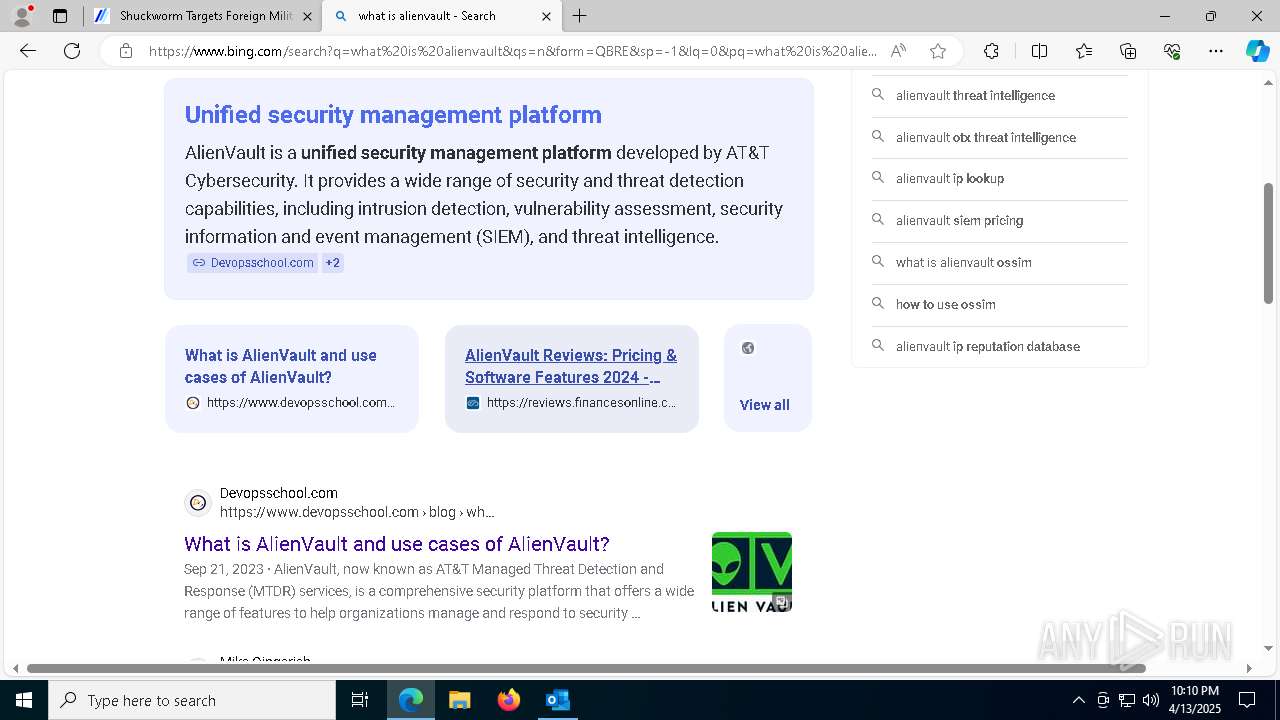The height and width of the screenshot is (720, 1280).
Task: Open Unified security management platform heading
Action: [393, 115]
